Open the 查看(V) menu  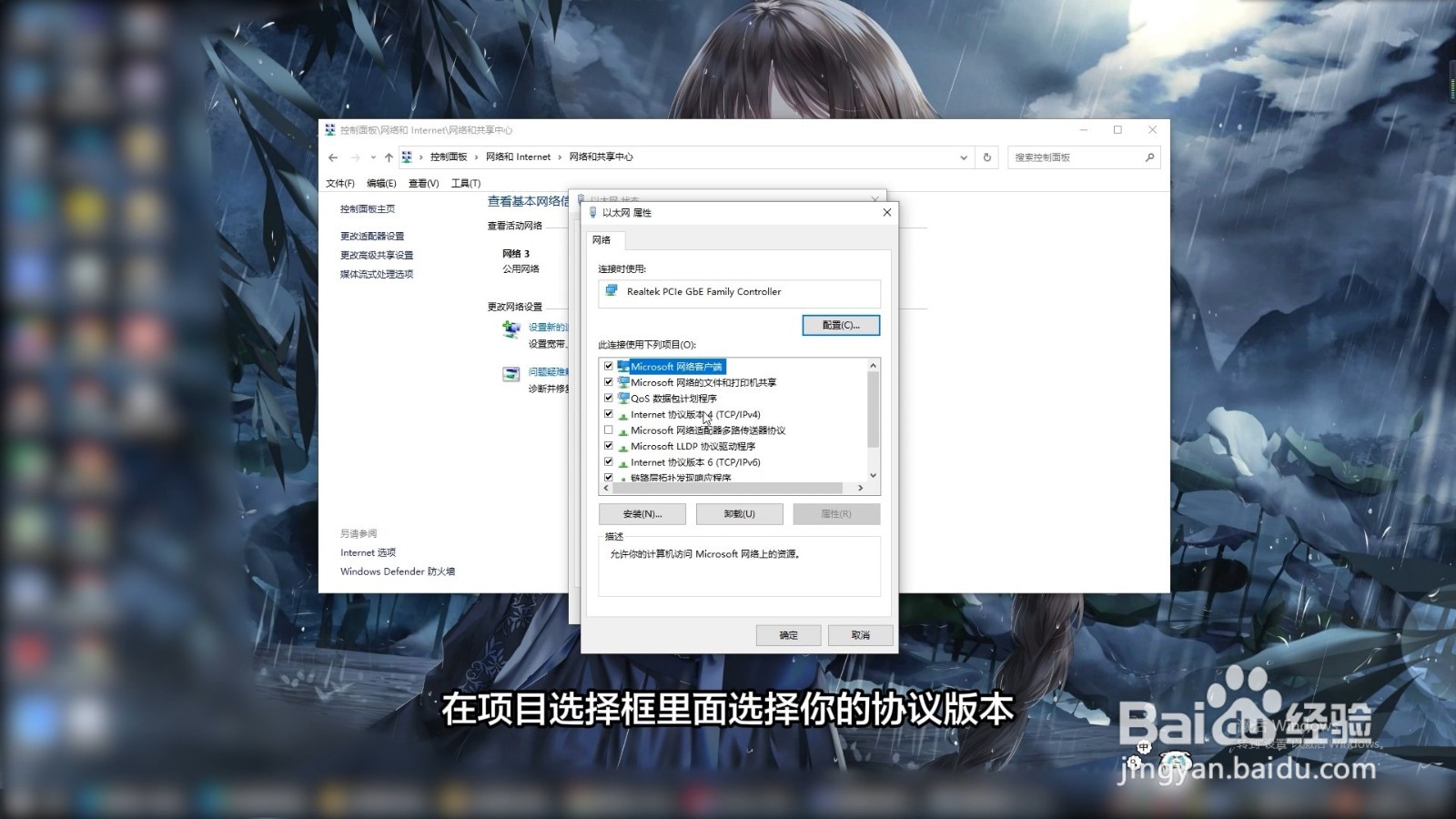[423, 183]
